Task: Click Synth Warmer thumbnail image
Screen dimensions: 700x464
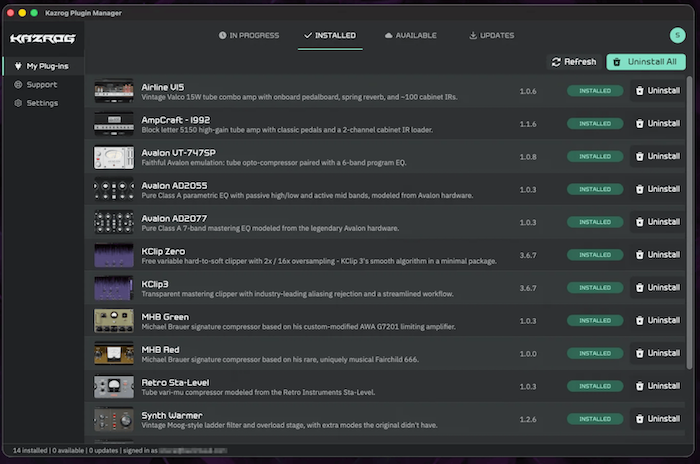Action: click(x=114, y=419)
